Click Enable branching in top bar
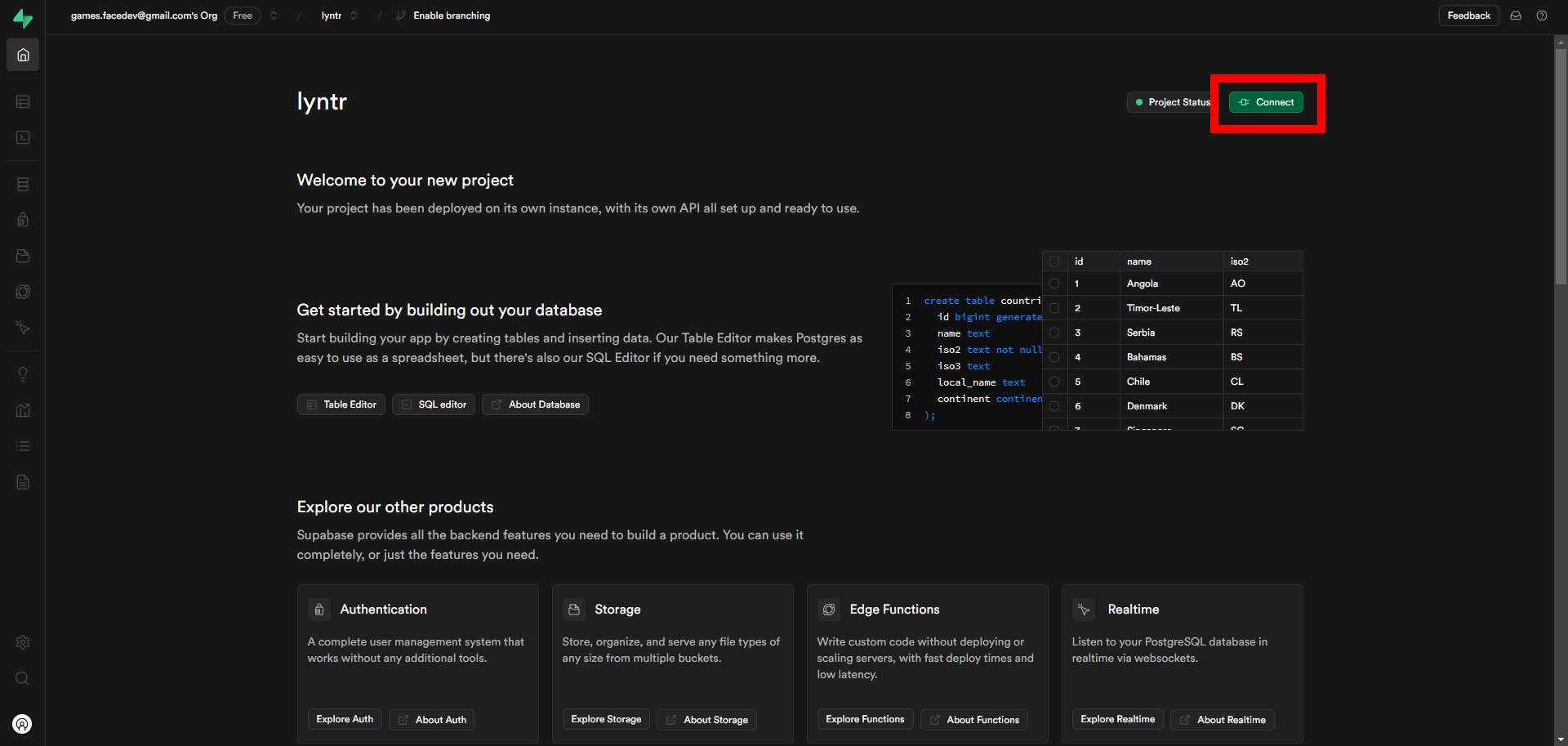Image resolution: width=1568 pixels, height=746 pixels. 443,16
